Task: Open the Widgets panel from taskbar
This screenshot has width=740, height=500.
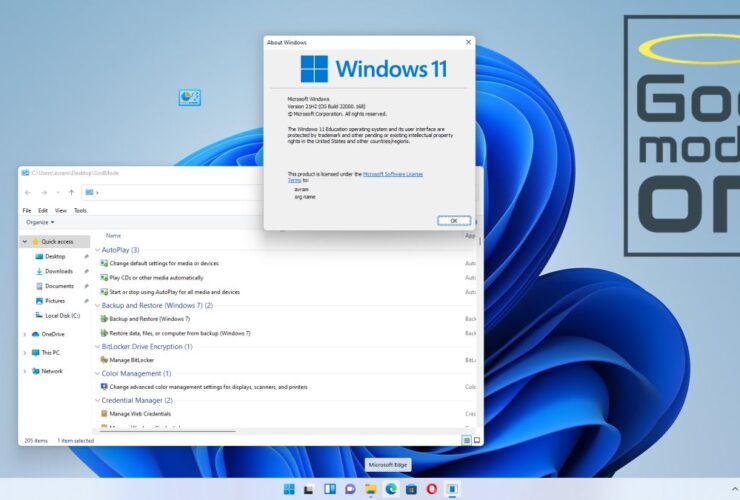Action: 329,489
